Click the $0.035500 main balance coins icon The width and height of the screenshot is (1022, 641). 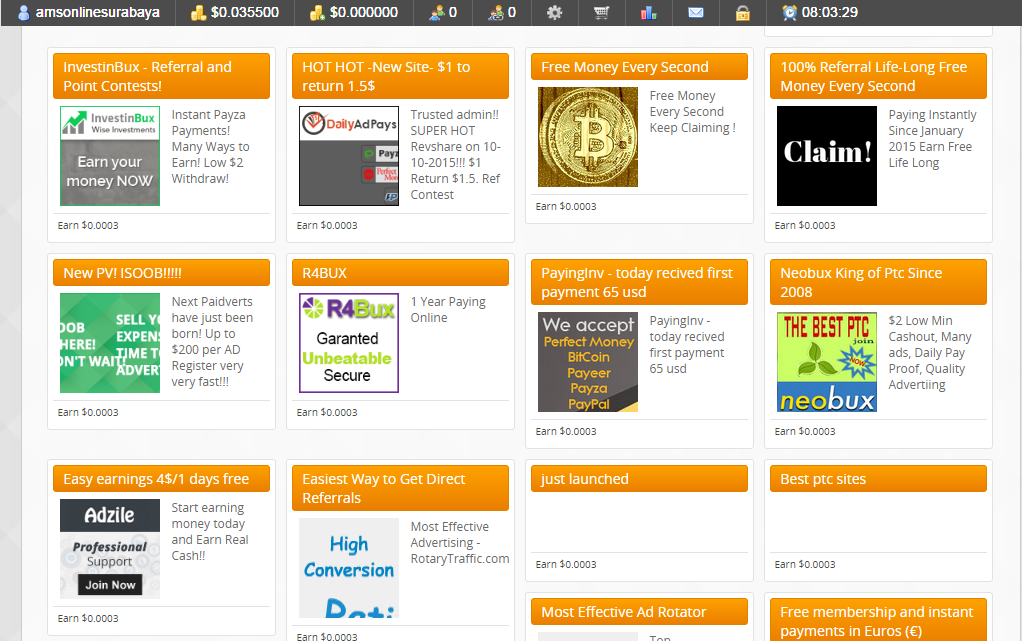click(198, 12)
